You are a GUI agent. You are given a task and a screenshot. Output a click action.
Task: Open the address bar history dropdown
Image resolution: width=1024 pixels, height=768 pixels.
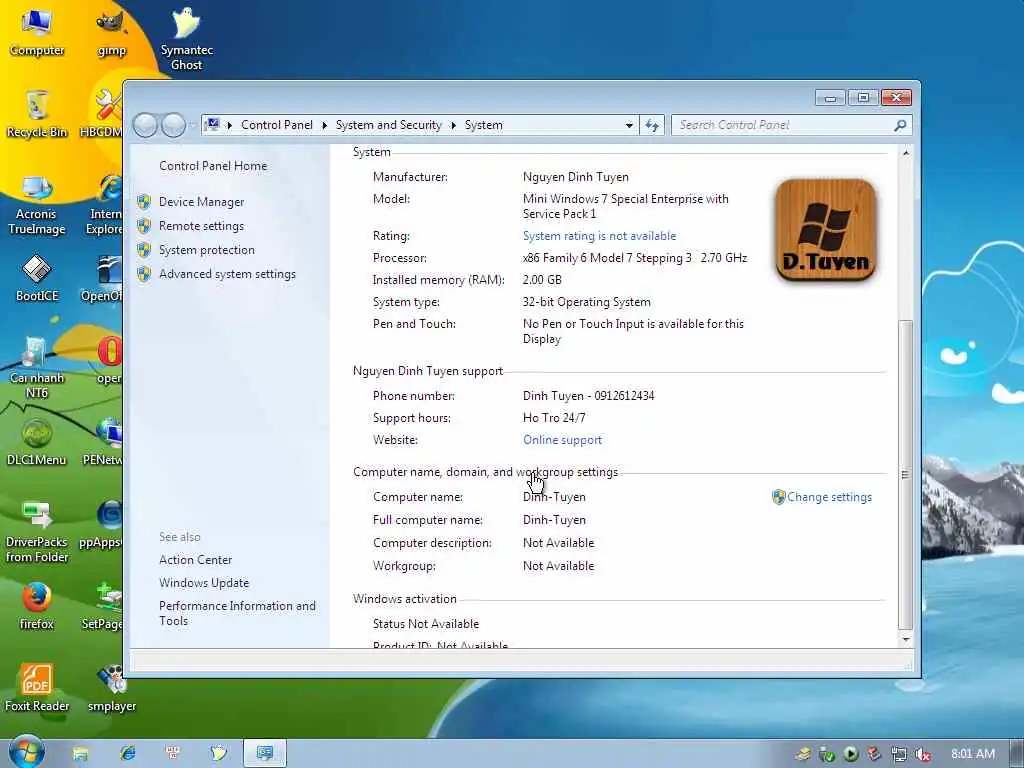(629, 125)
